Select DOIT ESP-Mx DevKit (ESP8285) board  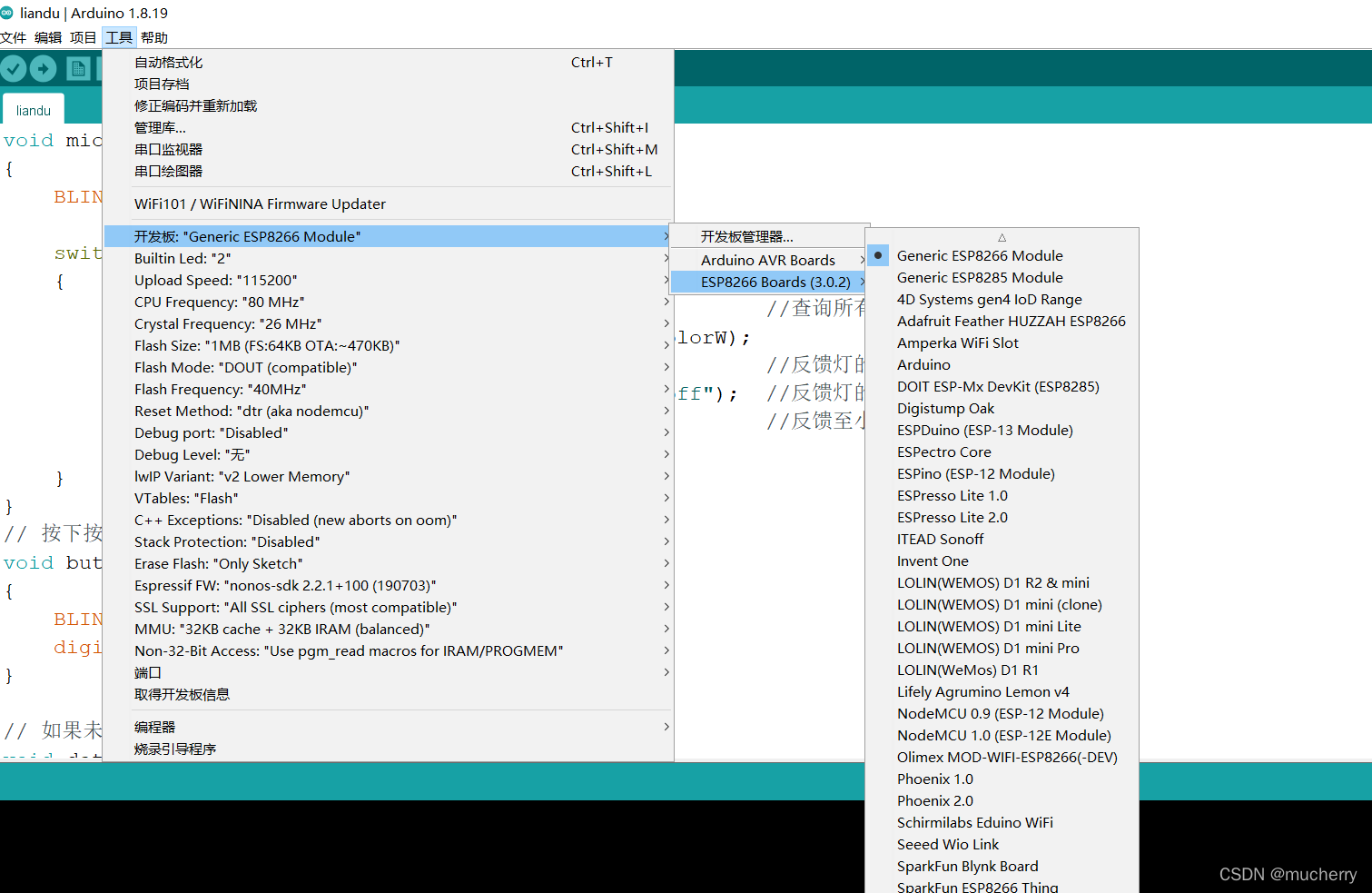click(1002, 386)
